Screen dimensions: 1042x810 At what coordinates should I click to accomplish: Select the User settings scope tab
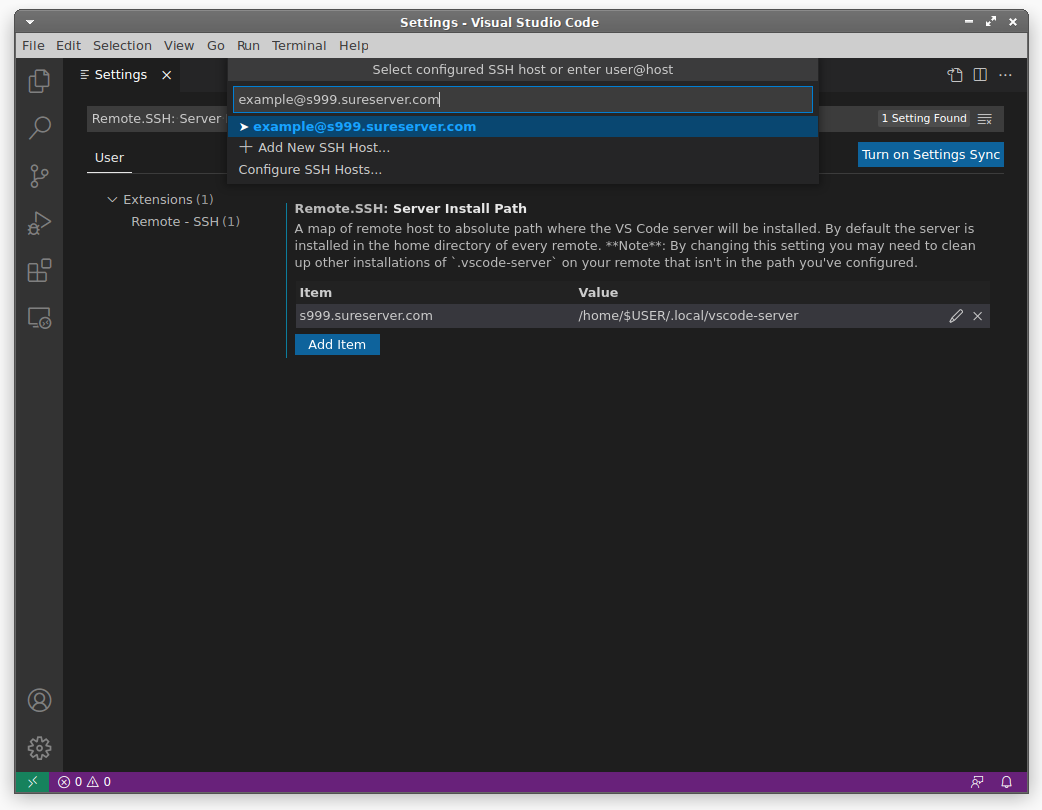coord(109,158)
